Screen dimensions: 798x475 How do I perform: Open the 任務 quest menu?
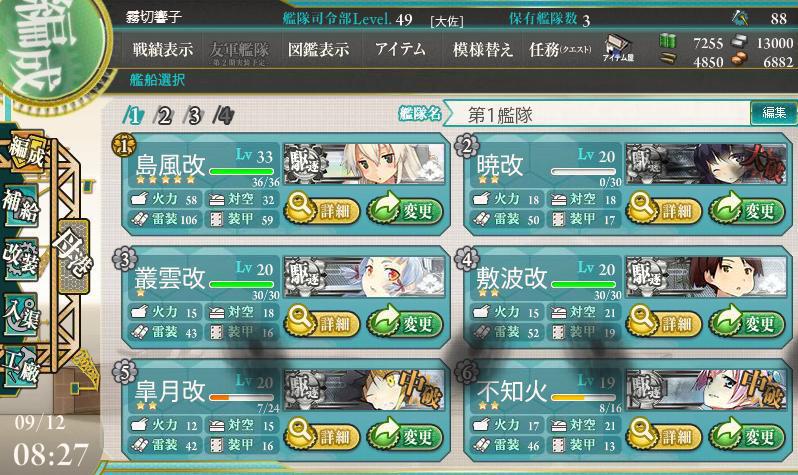click(560, 49)
